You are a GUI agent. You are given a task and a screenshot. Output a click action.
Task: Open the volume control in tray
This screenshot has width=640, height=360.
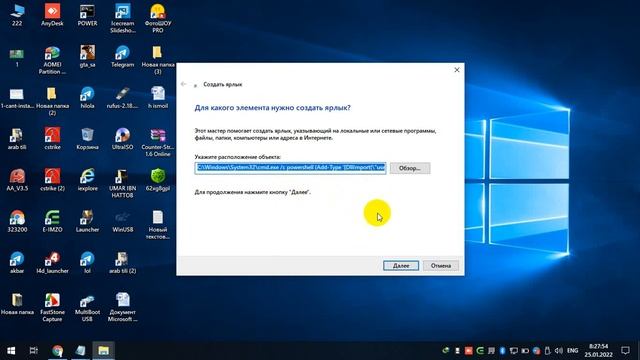click(559, 351)
